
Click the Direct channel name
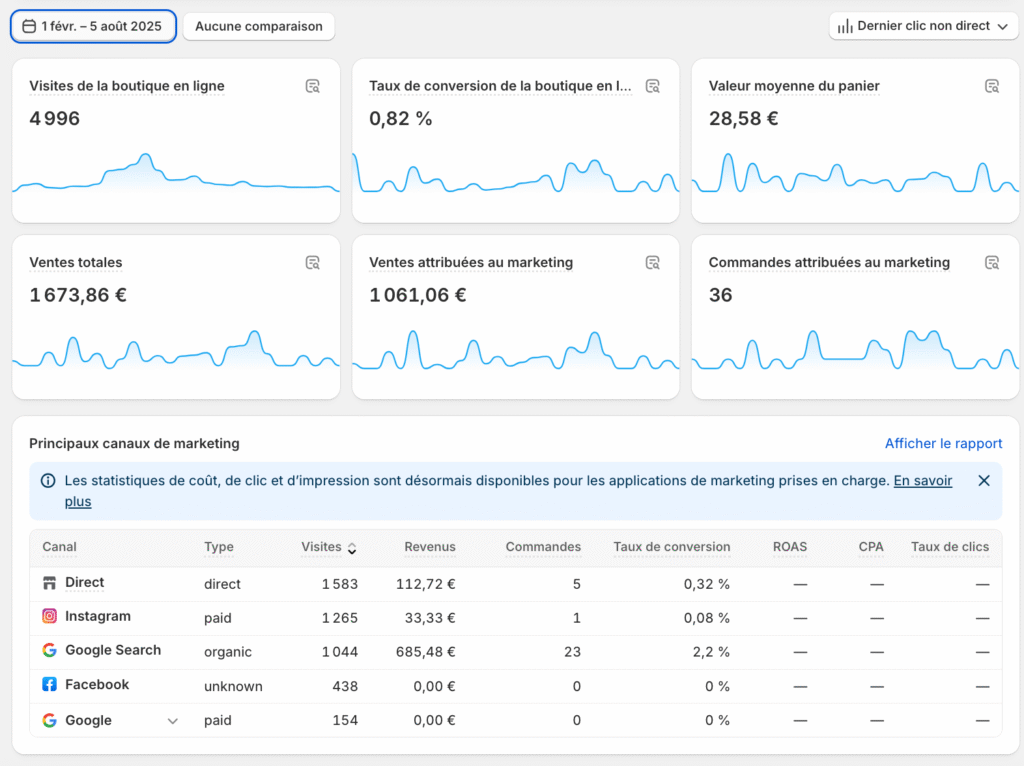click(84, 582)
